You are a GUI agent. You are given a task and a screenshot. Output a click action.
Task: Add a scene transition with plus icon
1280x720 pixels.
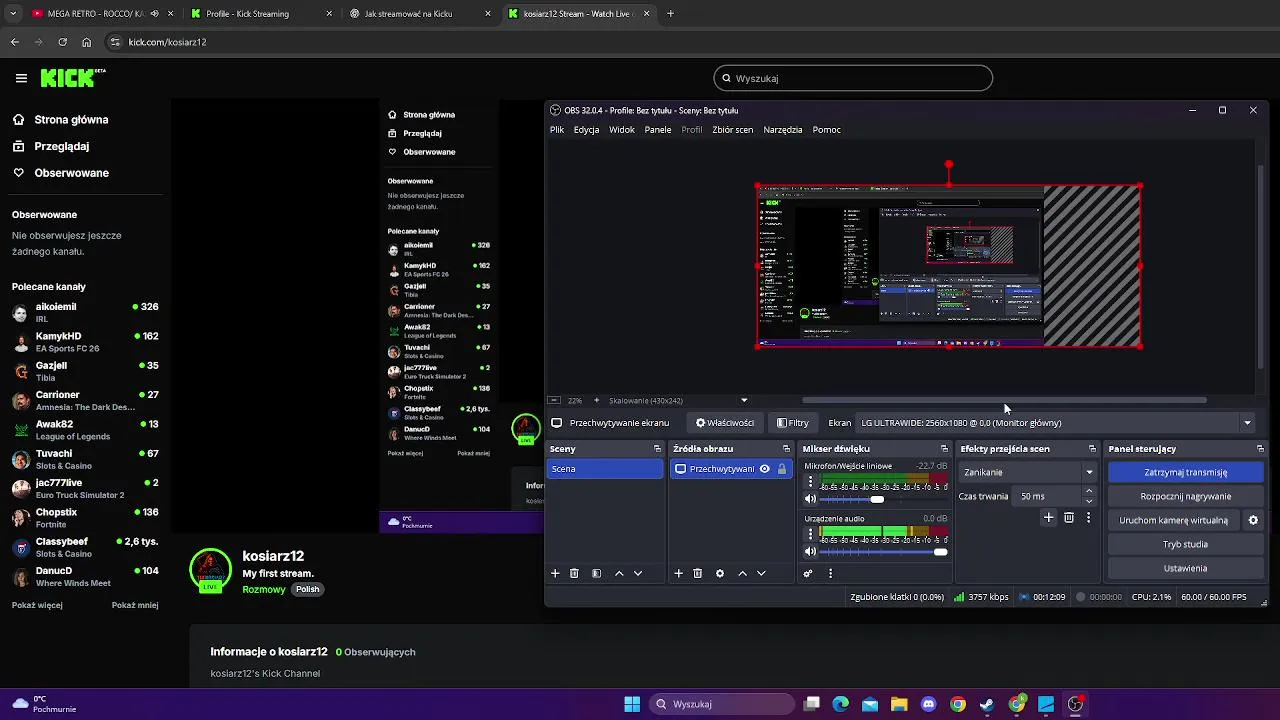tap(1048, 517)
